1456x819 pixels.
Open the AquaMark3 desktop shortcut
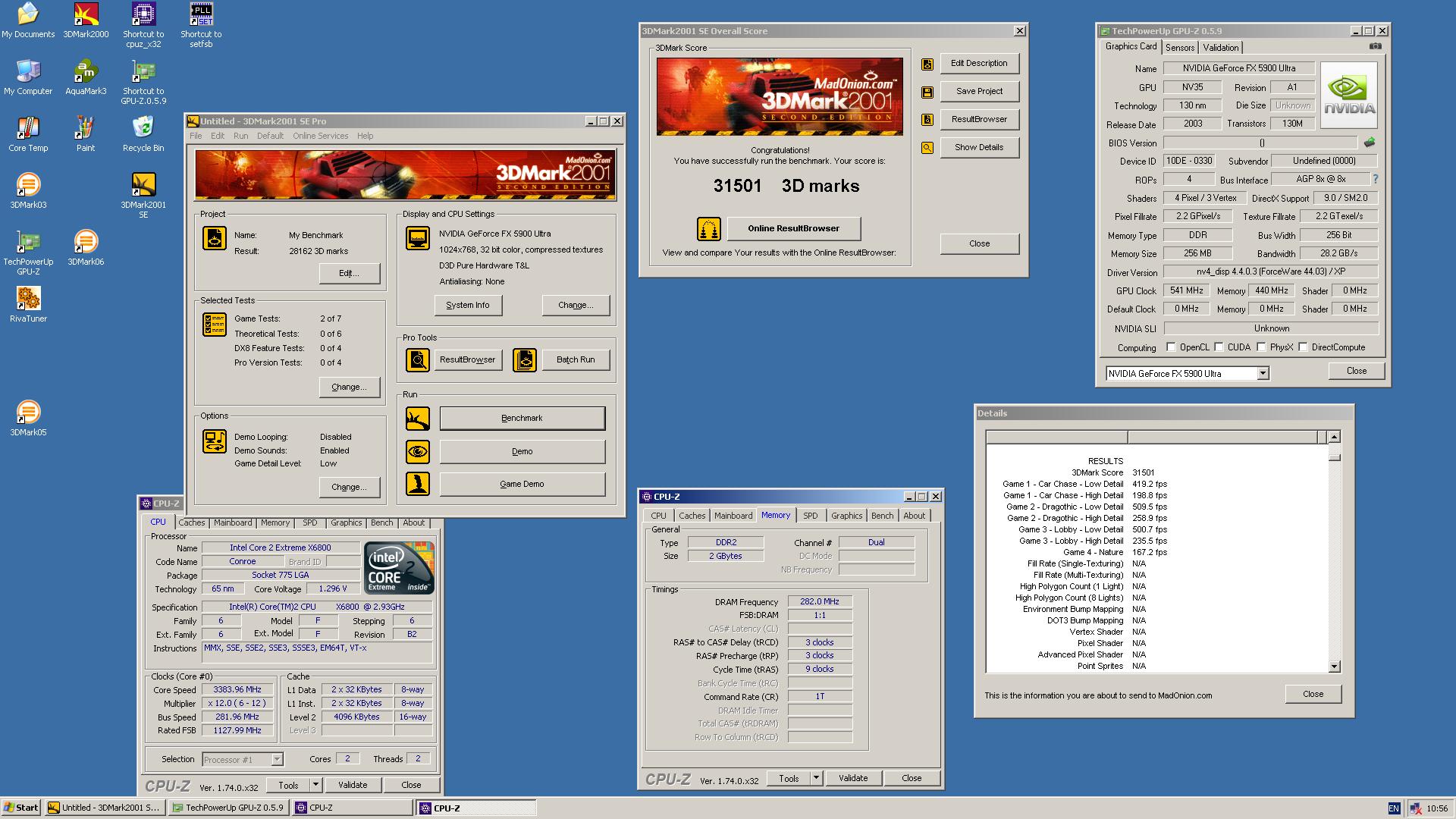(86, 77)
